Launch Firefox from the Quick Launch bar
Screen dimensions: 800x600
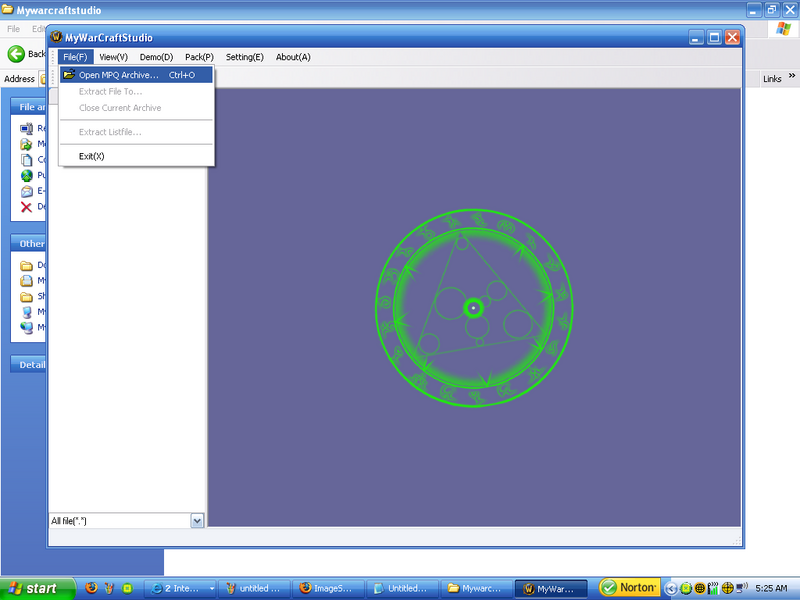92,588
